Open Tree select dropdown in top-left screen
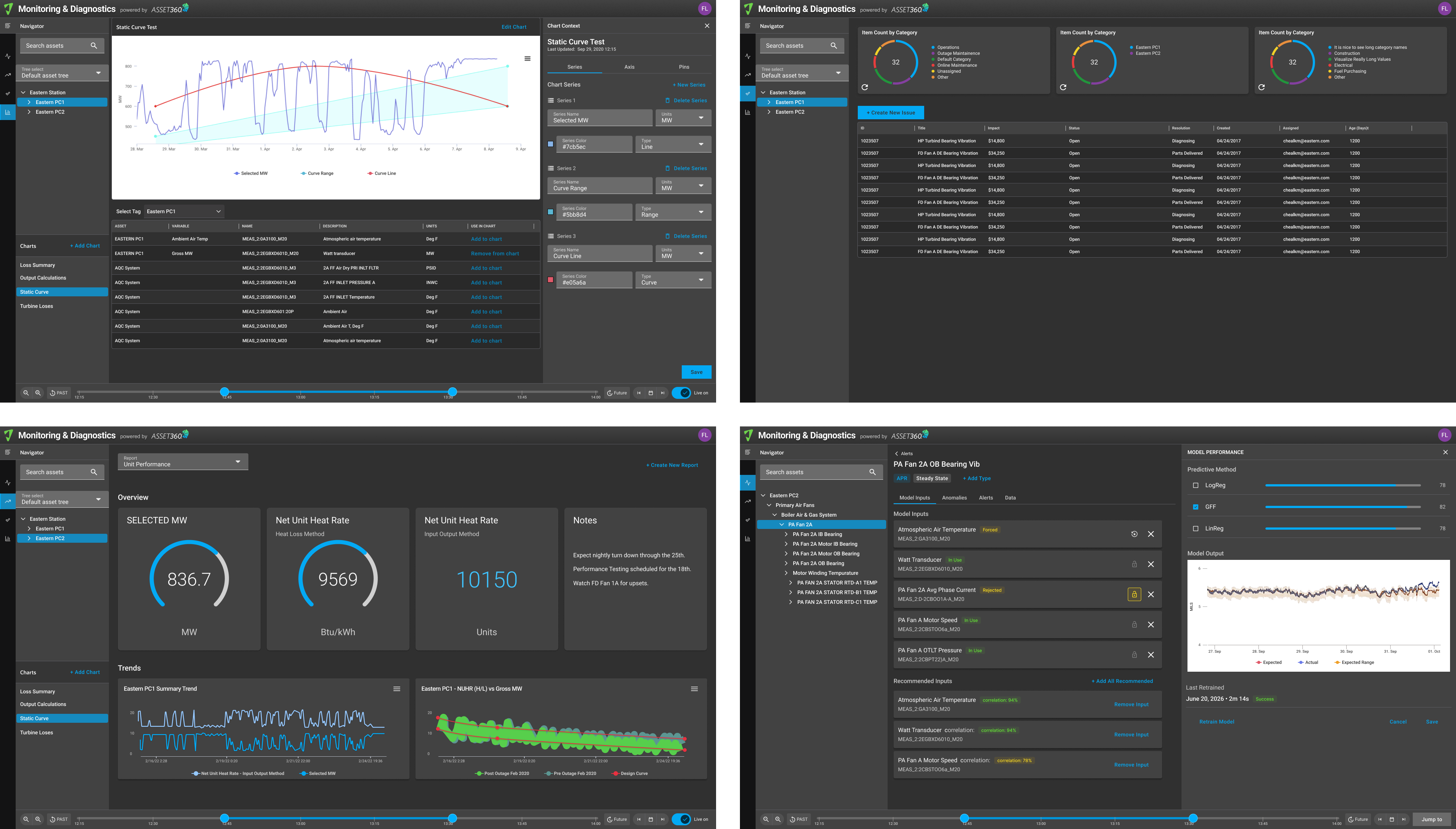Viewport: 1456px width, 829px height. pyautogui.click(x=62, y=73)
